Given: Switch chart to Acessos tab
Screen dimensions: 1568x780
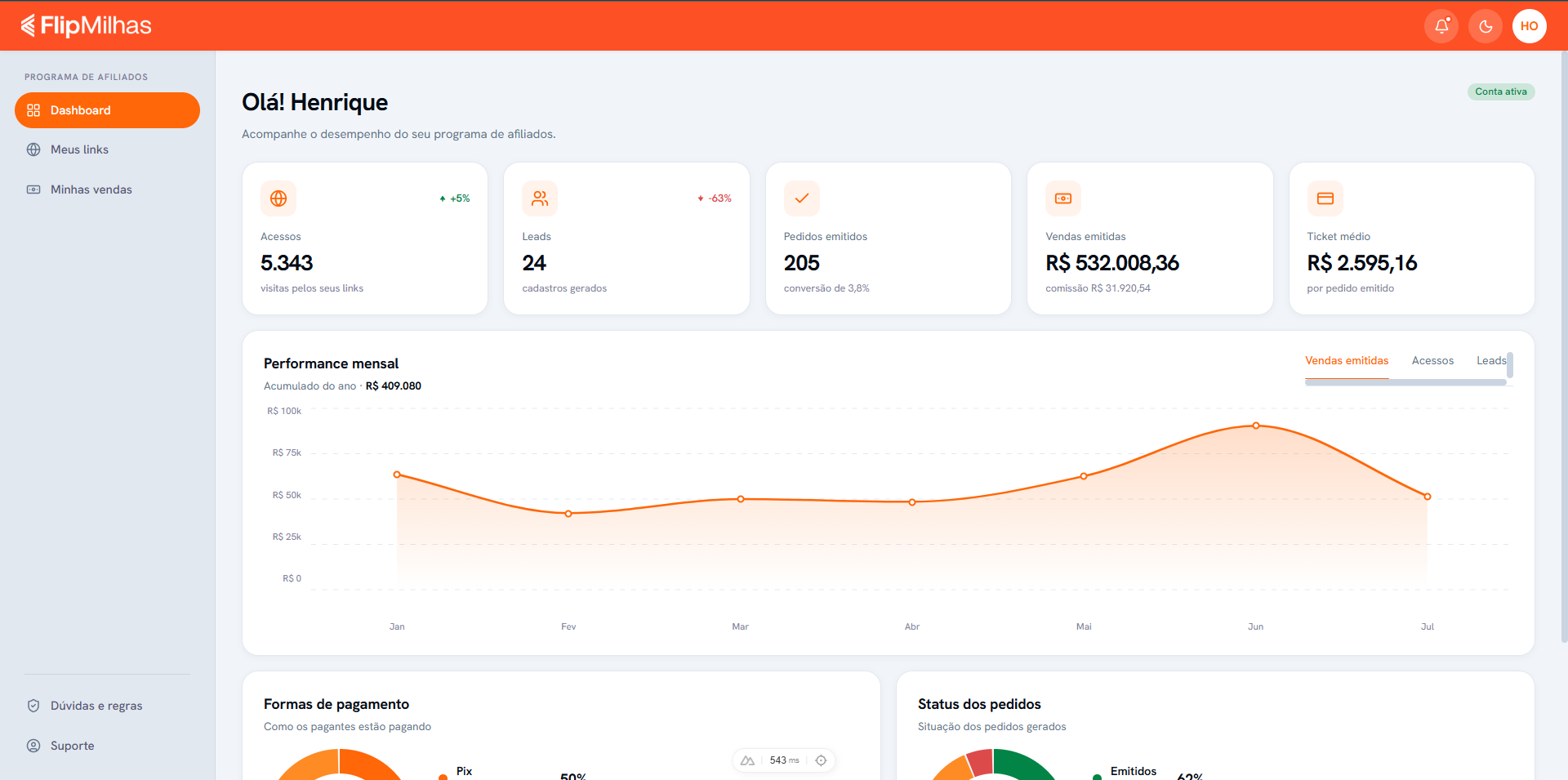Looking at the screenshot, I should click(1432, 361).
